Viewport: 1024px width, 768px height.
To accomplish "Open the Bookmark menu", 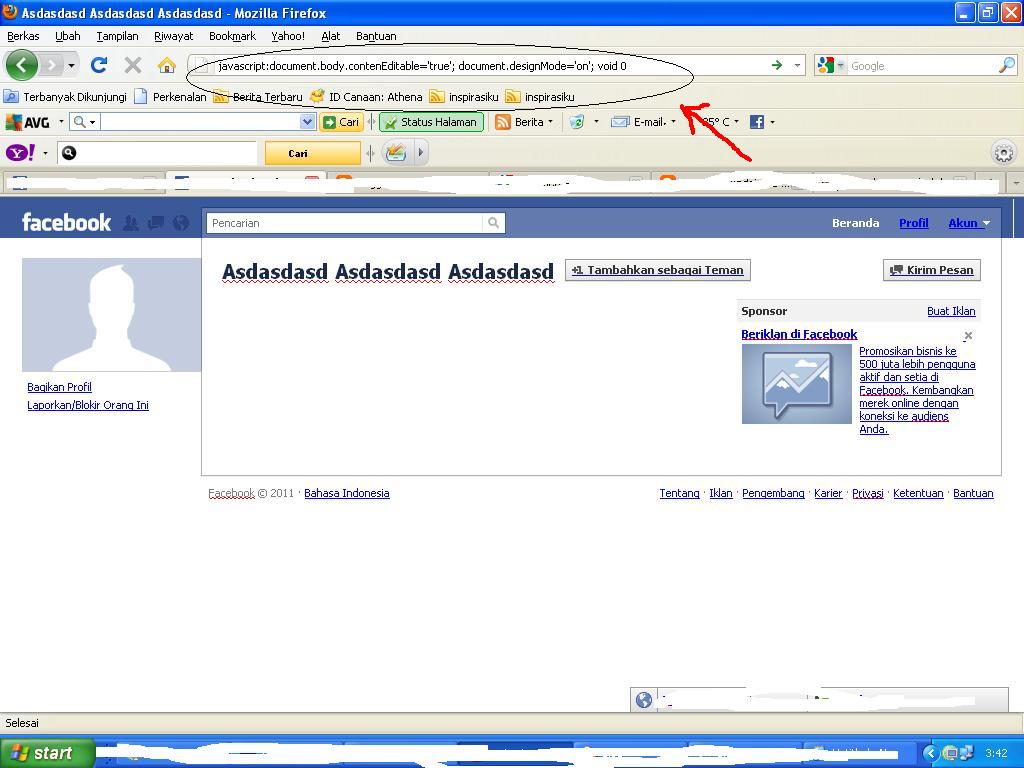I will coord(232,36).
